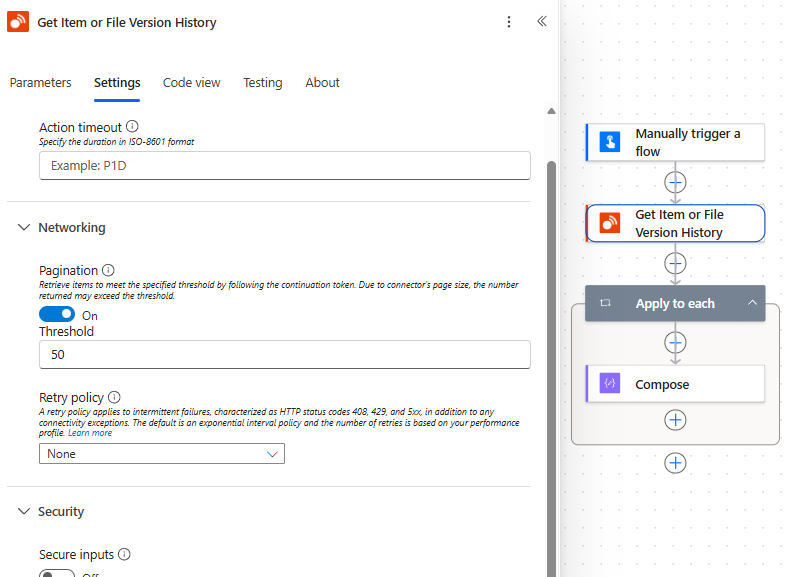Add step below Compose action

675,420
